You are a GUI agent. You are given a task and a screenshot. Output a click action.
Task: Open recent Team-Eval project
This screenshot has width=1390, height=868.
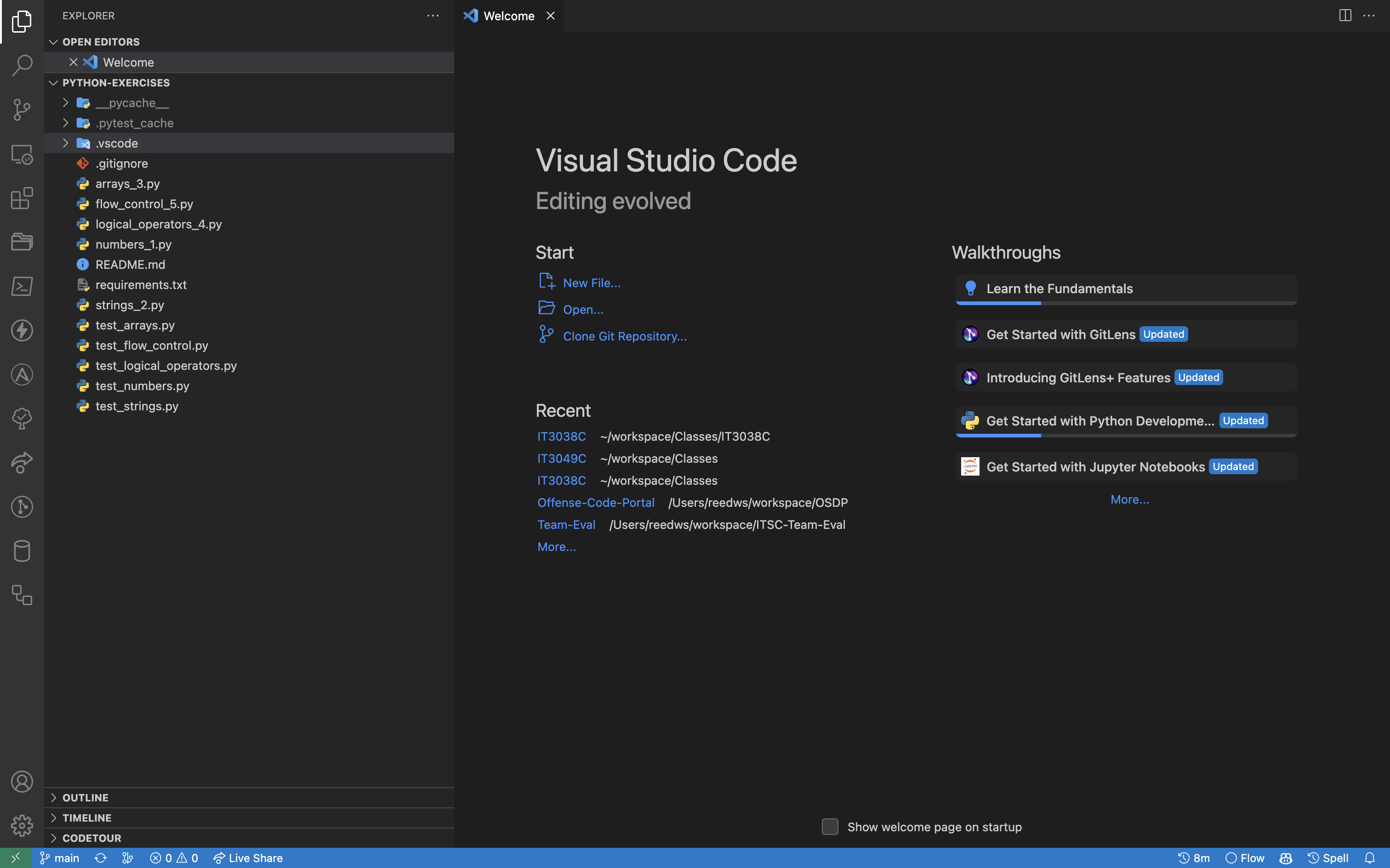566,525
